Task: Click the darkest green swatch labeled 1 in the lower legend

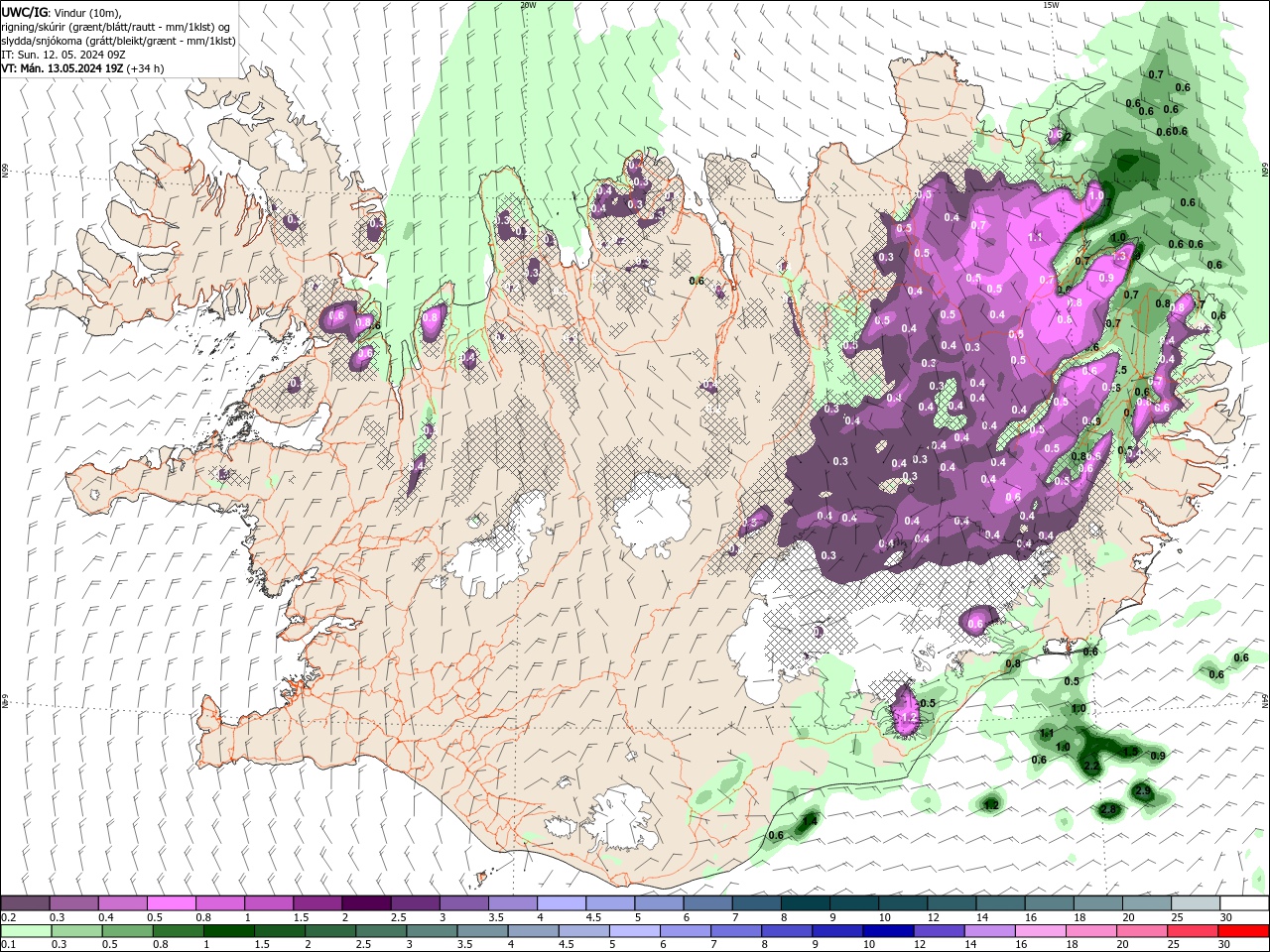Action: coord(228,931)
